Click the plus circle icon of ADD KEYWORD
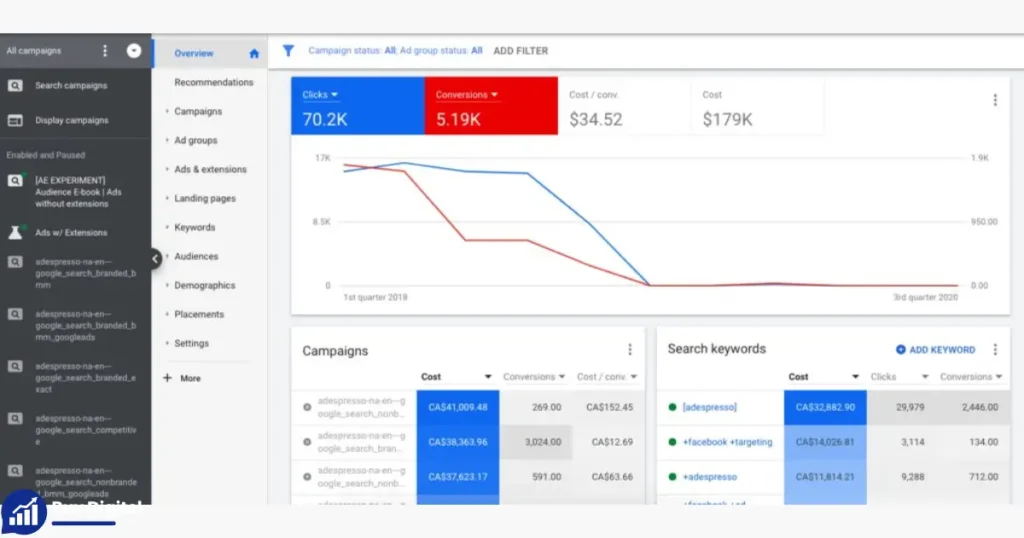Image resolution: width=1024 pixels, height=538 pixels. pyautogui.click(x=901, y=350)
